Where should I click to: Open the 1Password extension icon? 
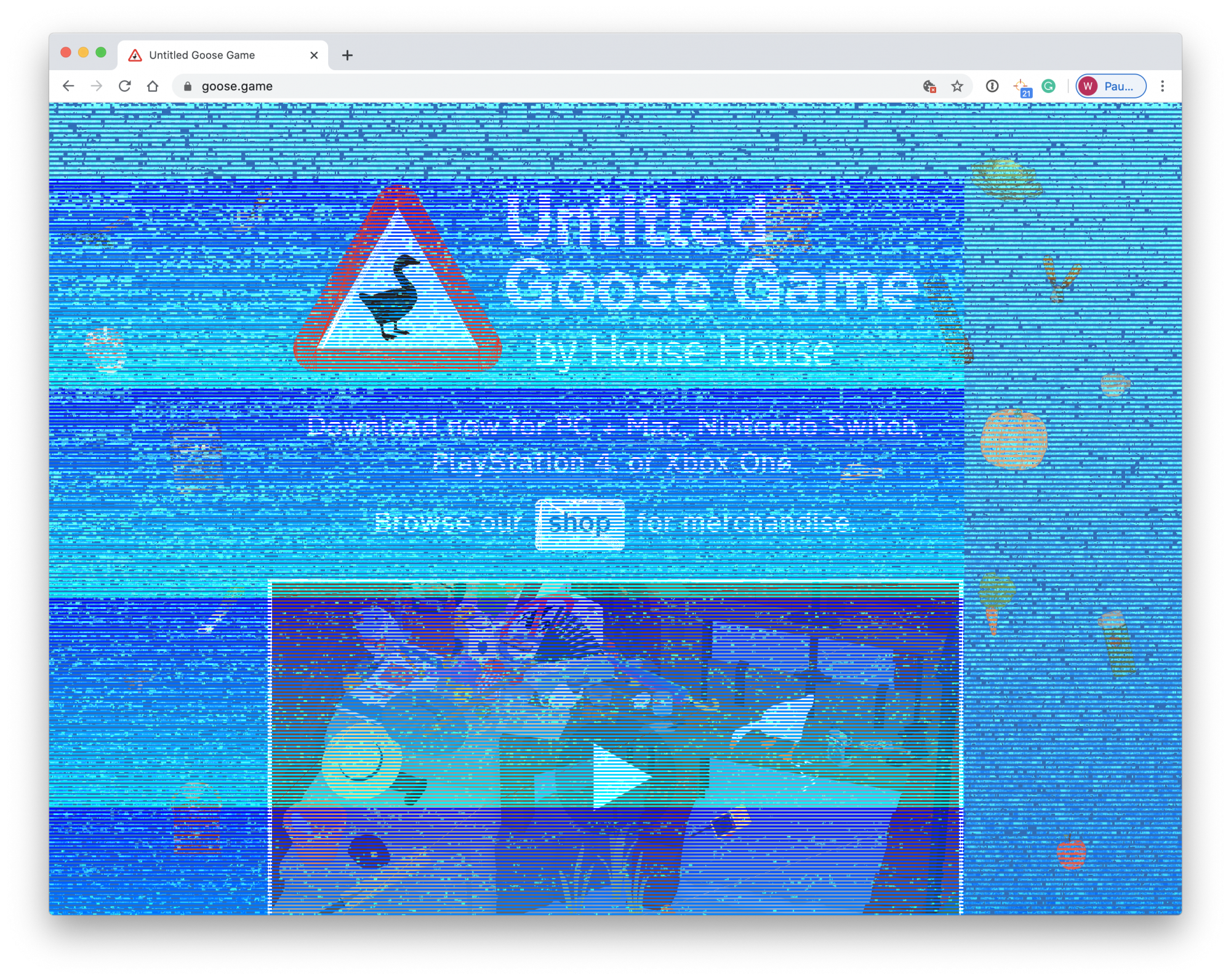tap(992, 86)
